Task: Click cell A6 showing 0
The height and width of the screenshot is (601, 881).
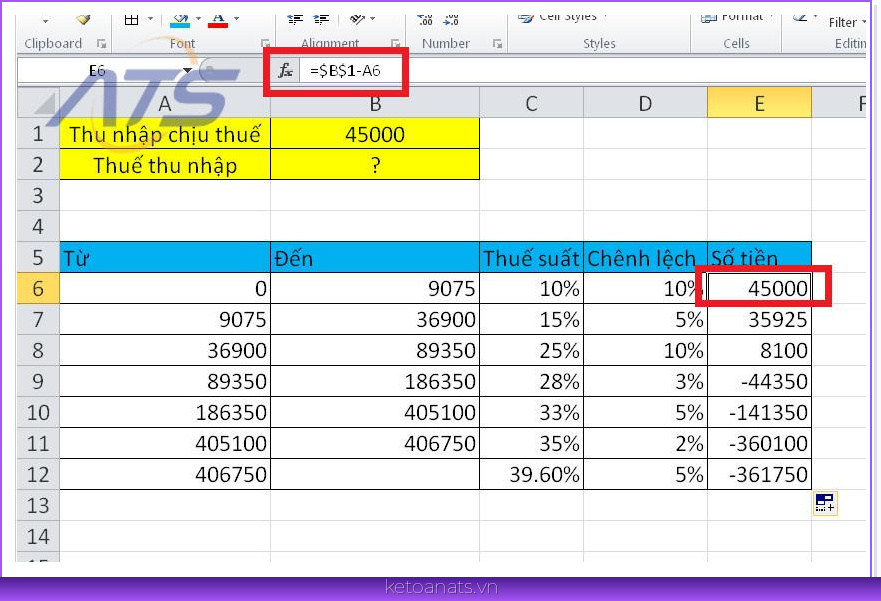Action: 165,288
